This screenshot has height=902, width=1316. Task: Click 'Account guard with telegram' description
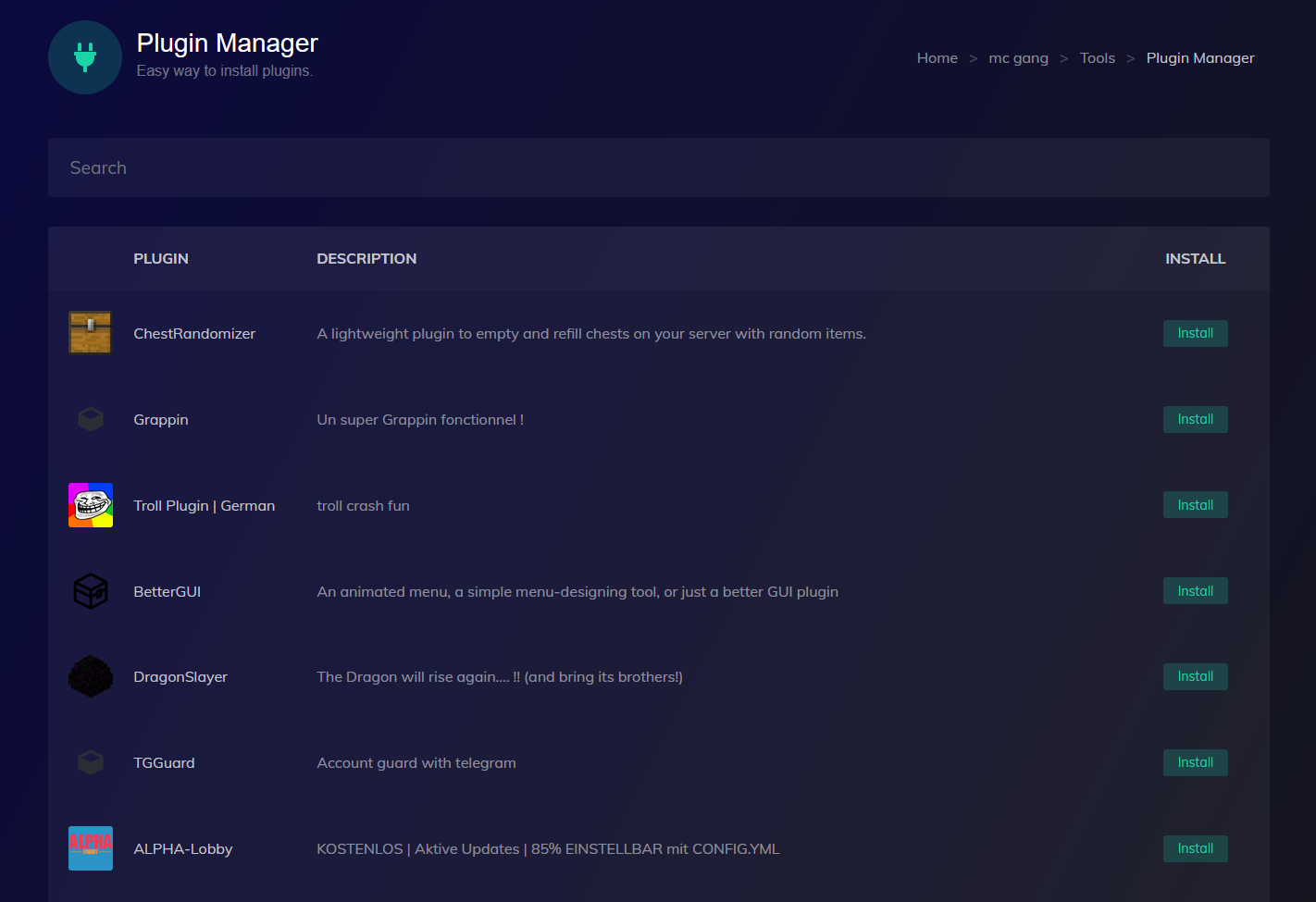tap(416, 763)
